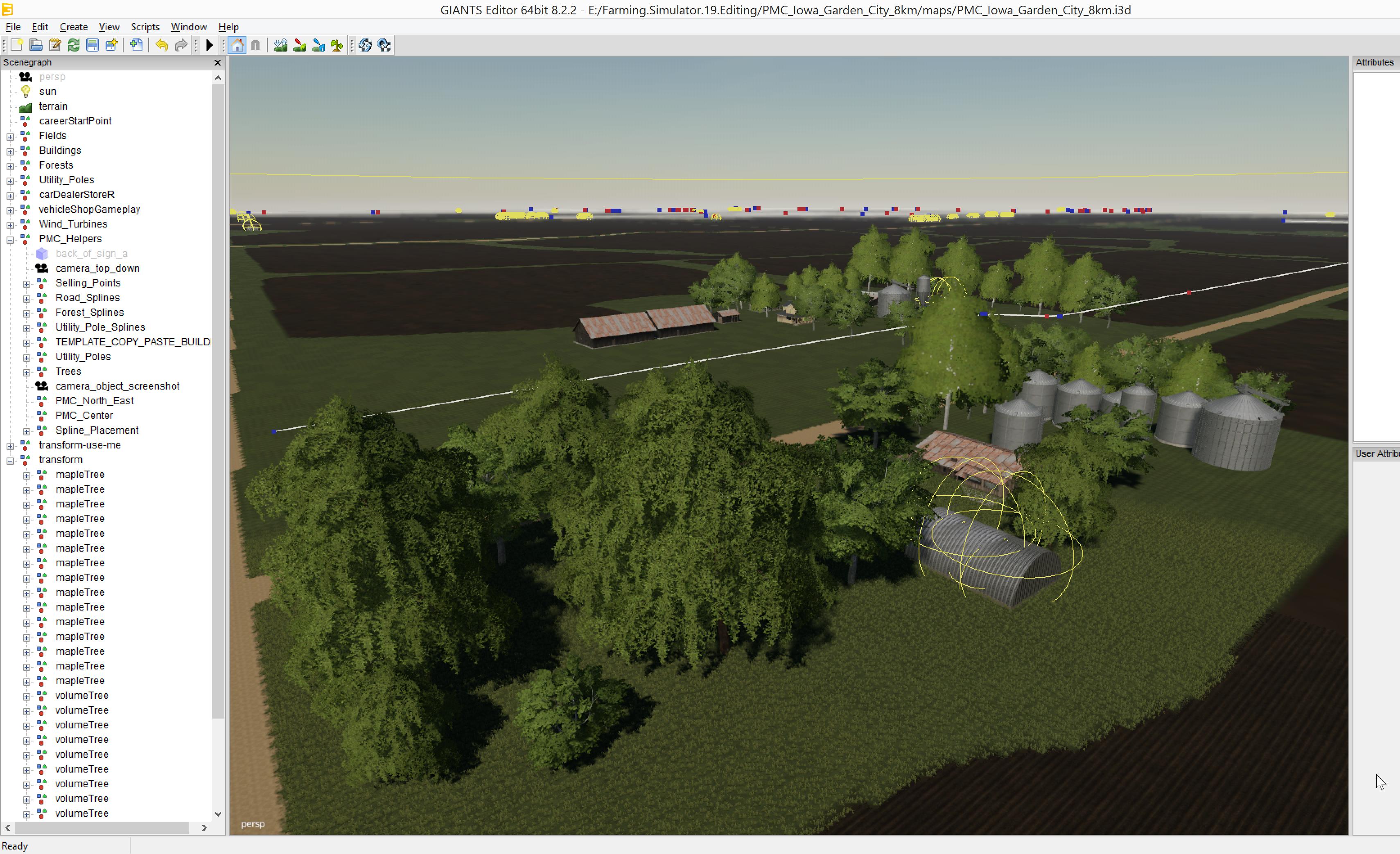Click the blue circular arrows reload icon
The image size is (1400, 854).
pyautogui.click(x=365, y=45)
